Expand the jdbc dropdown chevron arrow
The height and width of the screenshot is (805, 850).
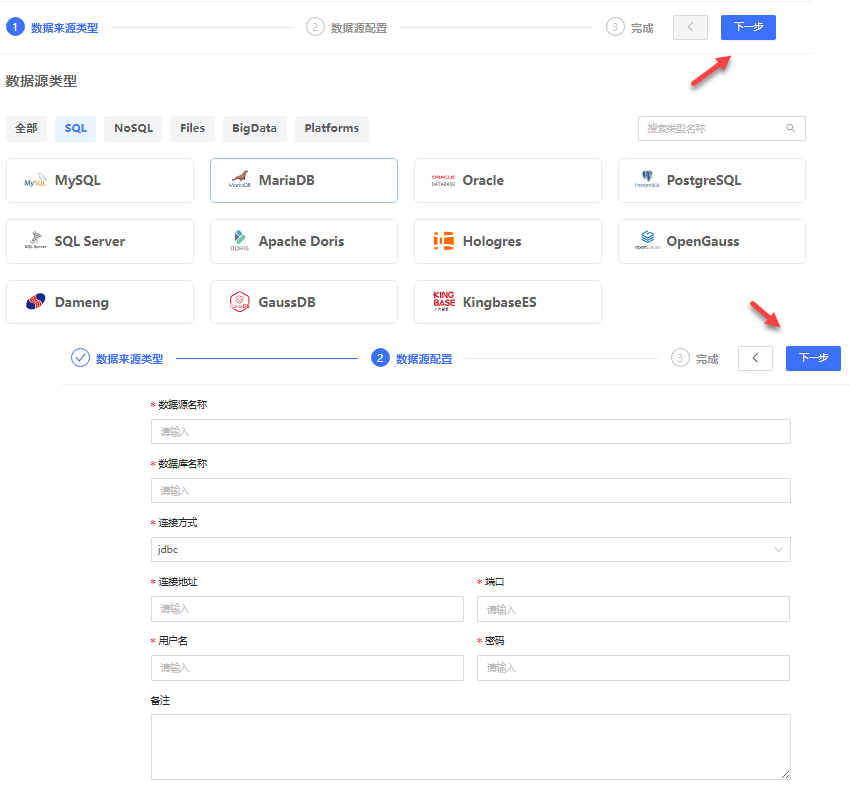point(778,550)
